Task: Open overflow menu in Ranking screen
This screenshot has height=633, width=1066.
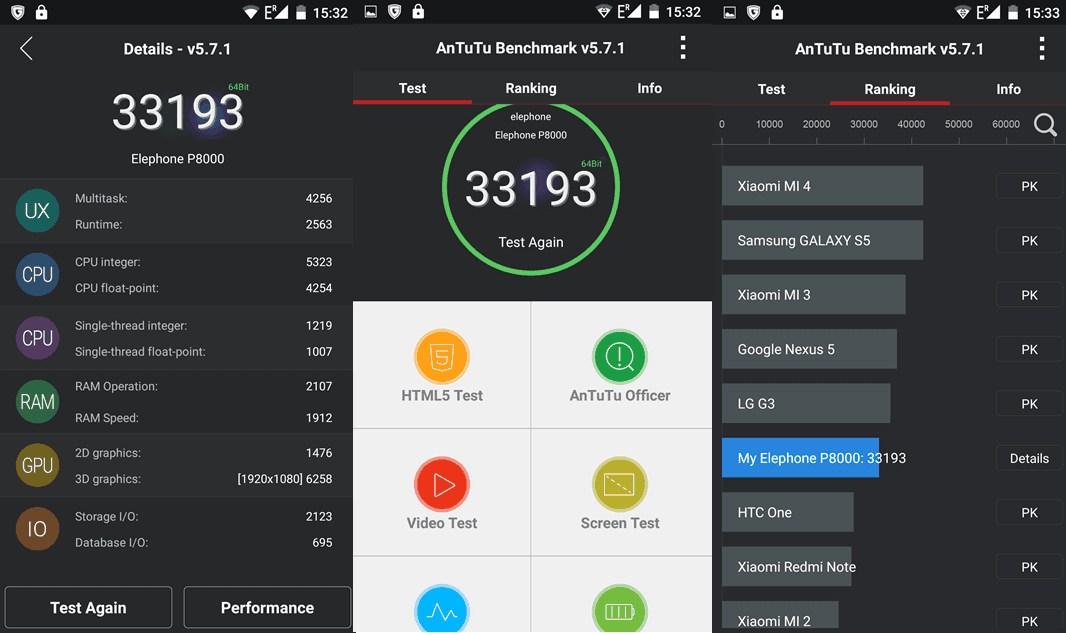Action: [1042, 48]
